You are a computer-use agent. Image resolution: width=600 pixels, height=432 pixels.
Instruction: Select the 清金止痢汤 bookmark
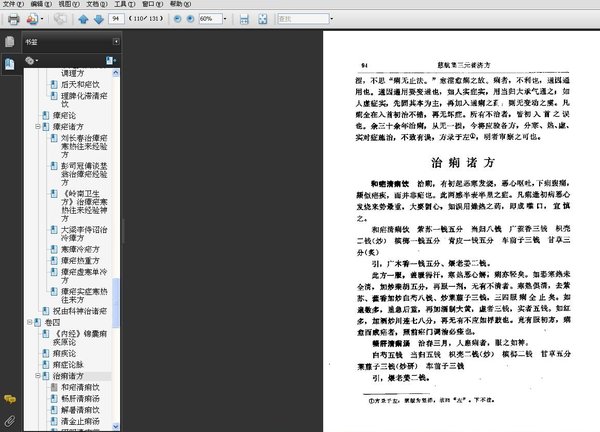(80, 421)
